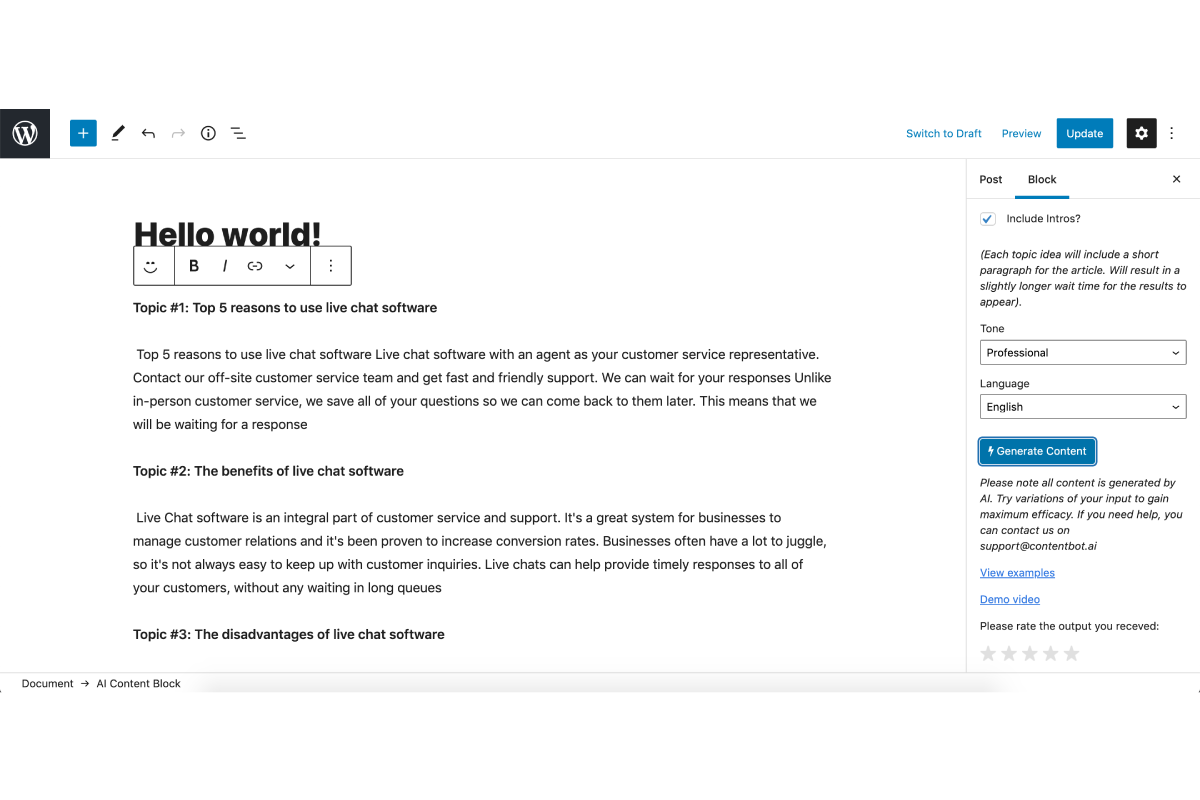Rate output with the second star
The height and width of the screenshot is (800, 1200).
click(1009, 654)
